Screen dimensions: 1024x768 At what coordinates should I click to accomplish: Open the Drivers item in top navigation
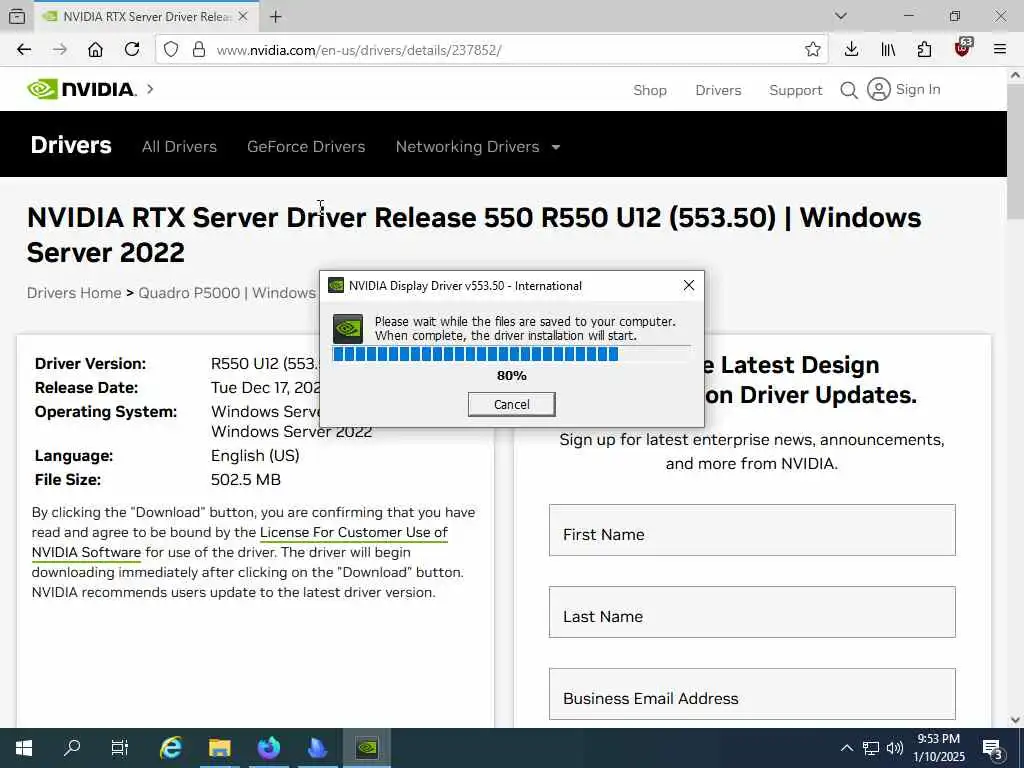[x=718, y=90]
